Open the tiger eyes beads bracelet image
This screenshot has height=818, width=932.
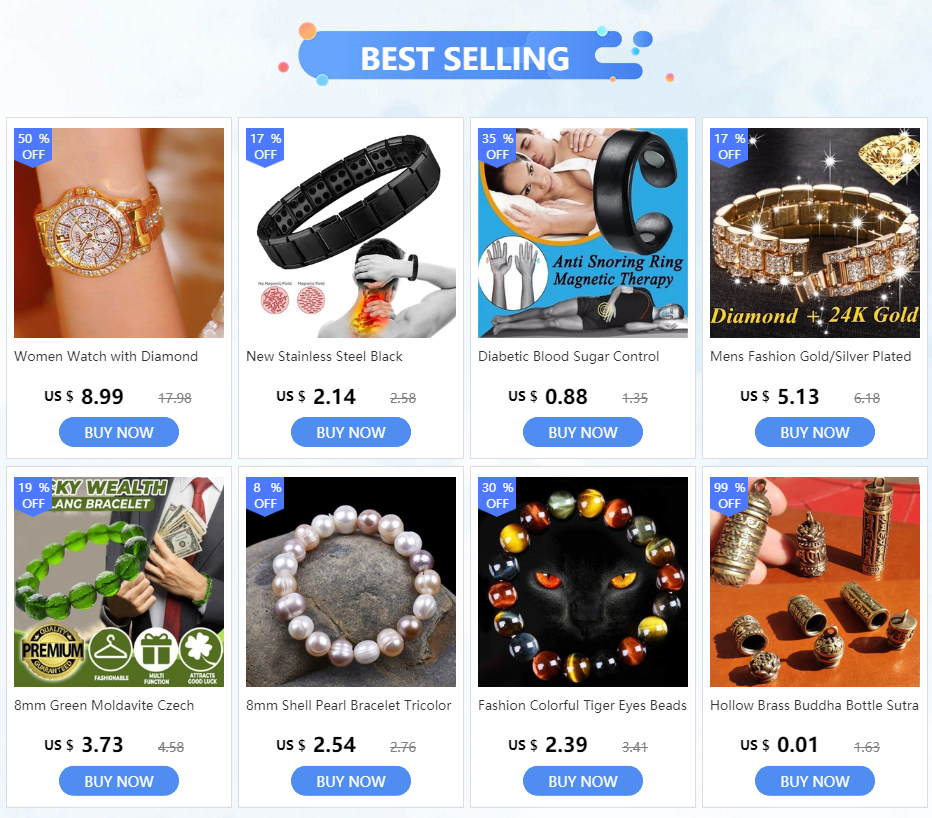pos(582,582)
